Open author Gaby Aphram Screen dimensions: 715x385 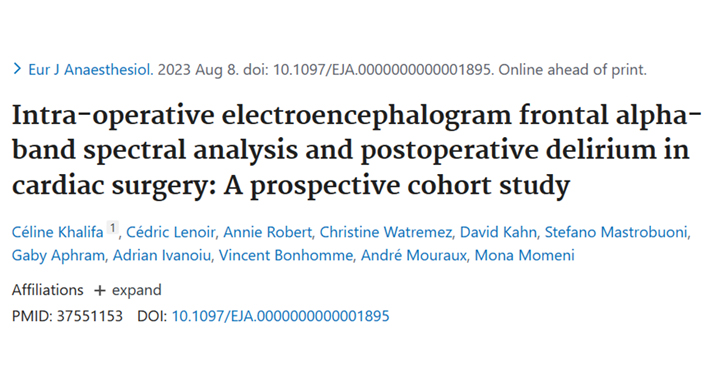pos(58,255)
